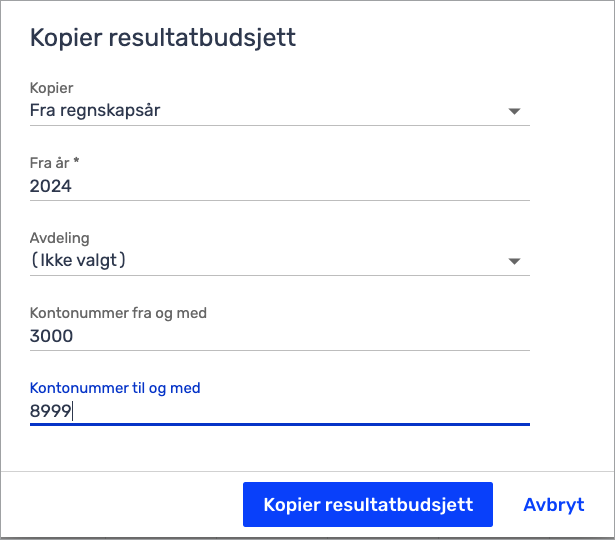Image resolution: width=615 pixels, height=540 pixels.
Task: Click the 'Kontonummer til og med' field 8999
Action: click(280, 411)
